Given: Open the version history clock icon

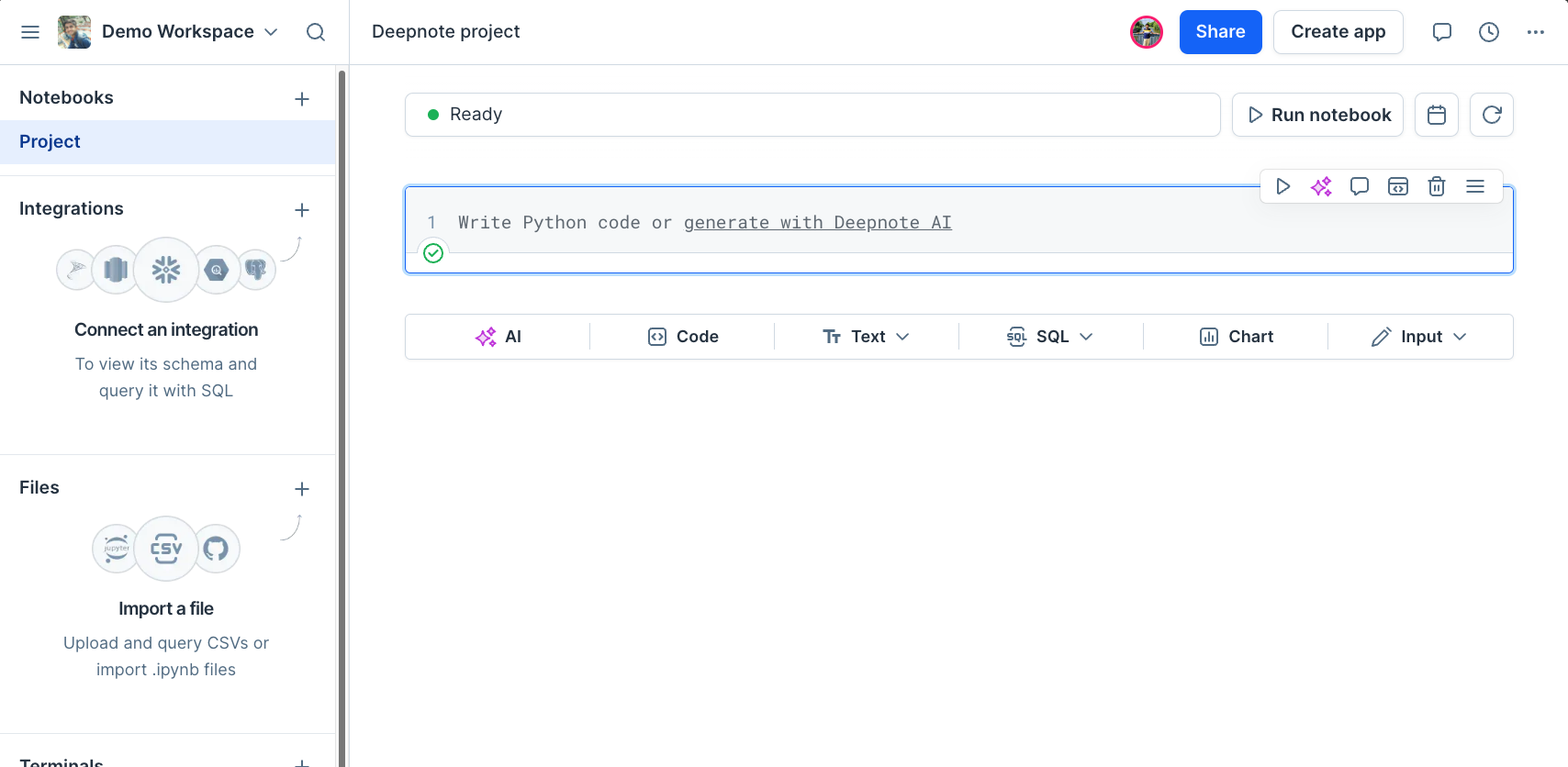Looking at the screenshot, I should [1489, 32].
